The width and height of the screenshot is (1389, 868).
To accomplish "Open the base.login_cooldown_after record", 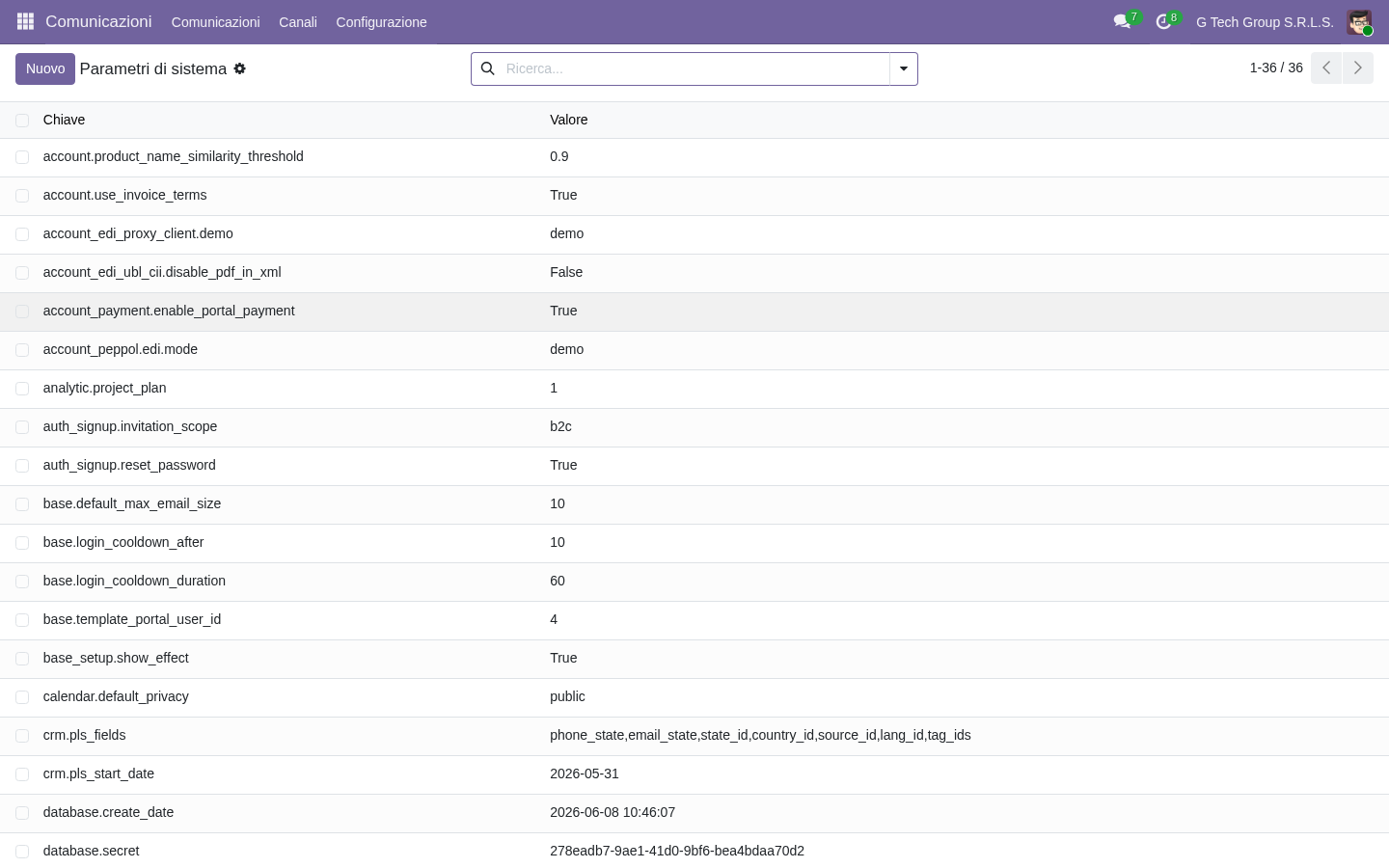I will [x=123, y=542].
